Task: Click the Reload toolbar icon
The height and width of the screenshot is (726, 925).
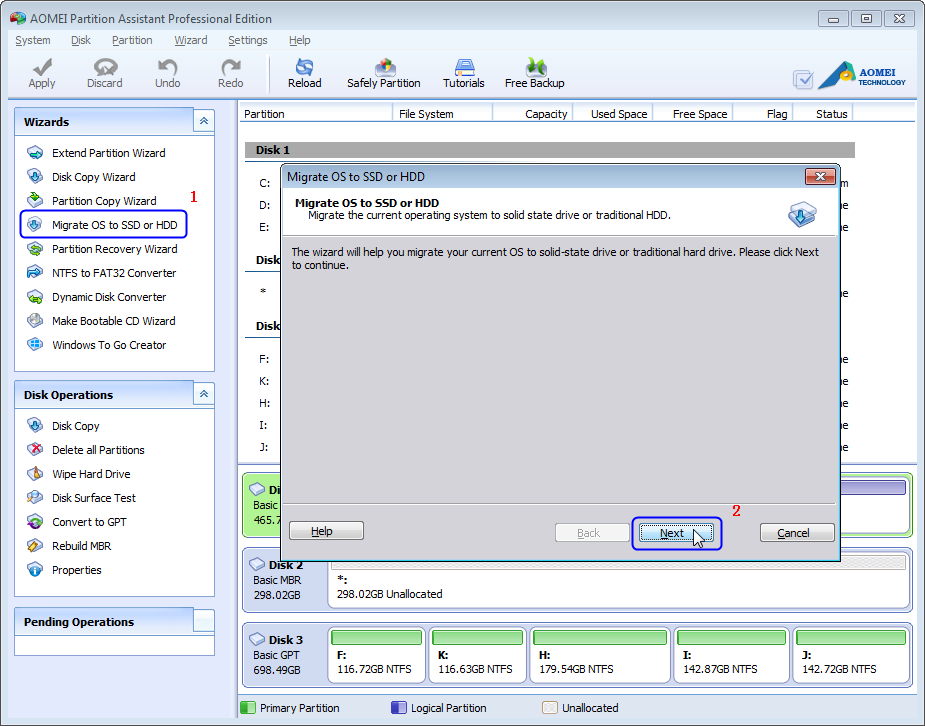Action: pyautogui.click(x=304, y=73)
